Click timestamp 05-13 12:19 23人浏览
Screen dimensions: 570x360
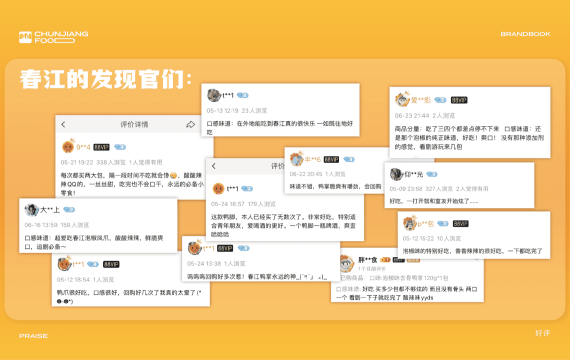[x=237, y=111]
